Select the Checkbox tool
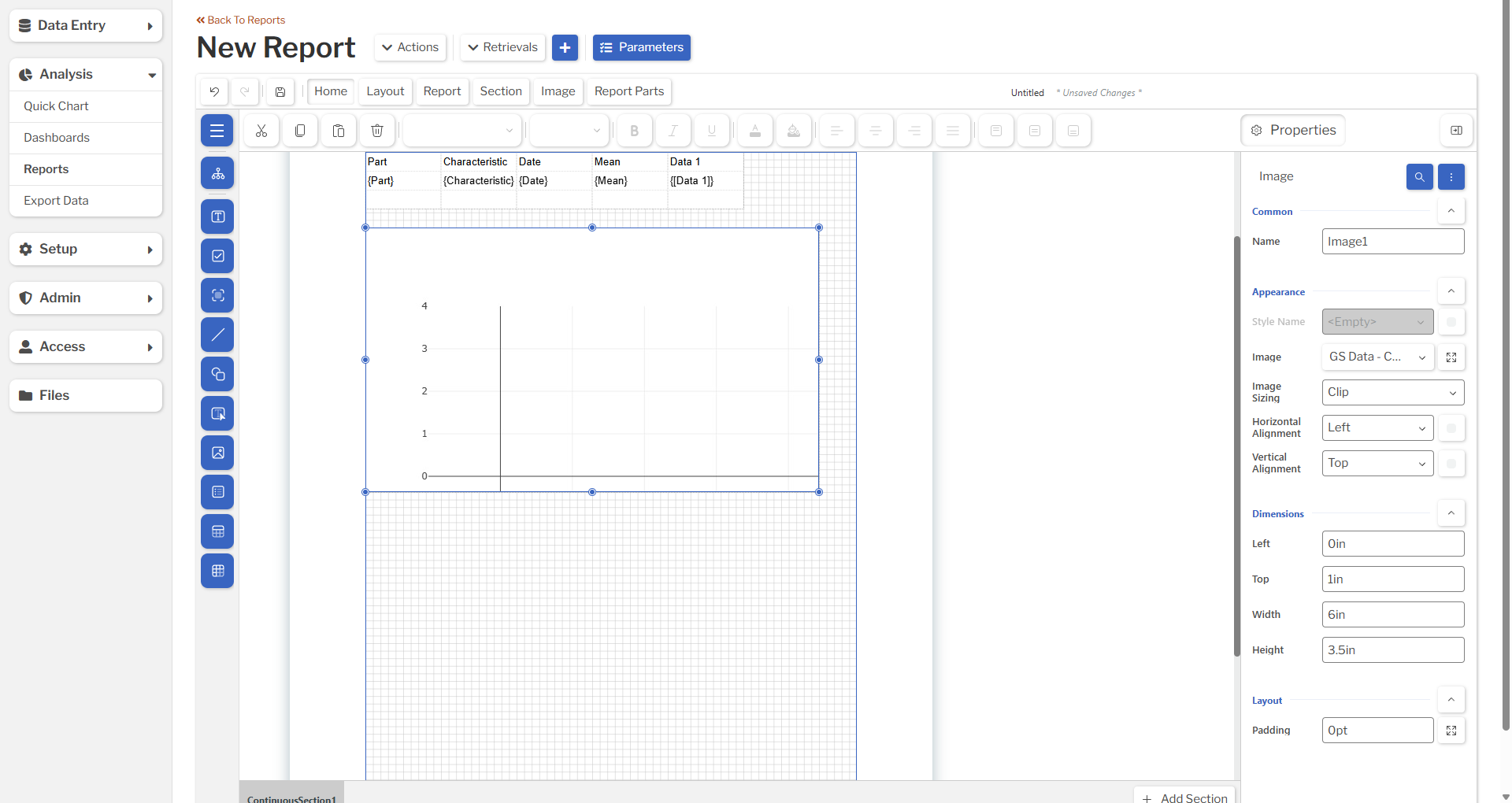This screenshot has height=803, width=1512. click(x=217, y=256)
